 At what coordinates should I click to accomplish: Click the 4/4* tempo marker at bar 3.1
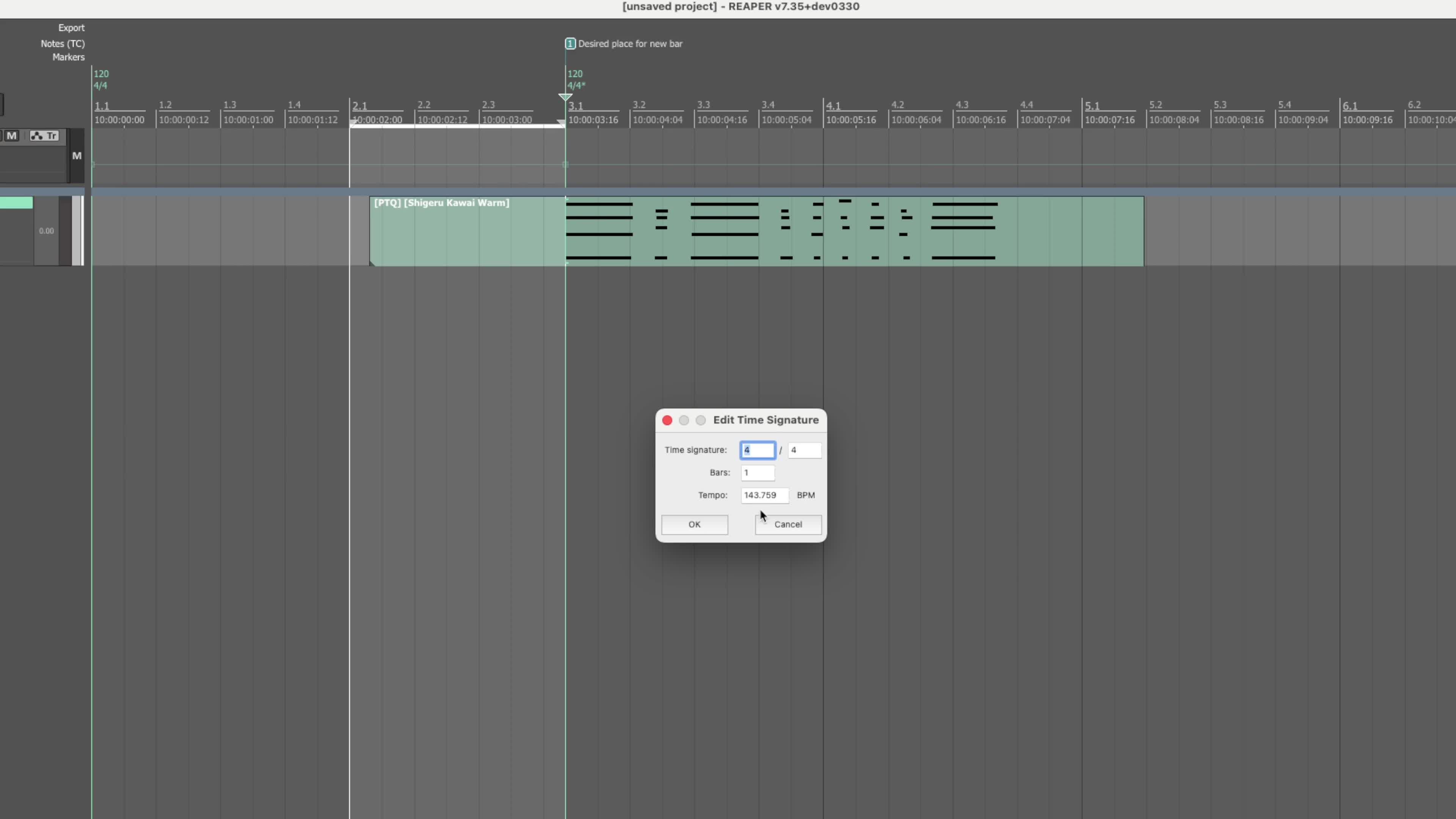point(576,85)
